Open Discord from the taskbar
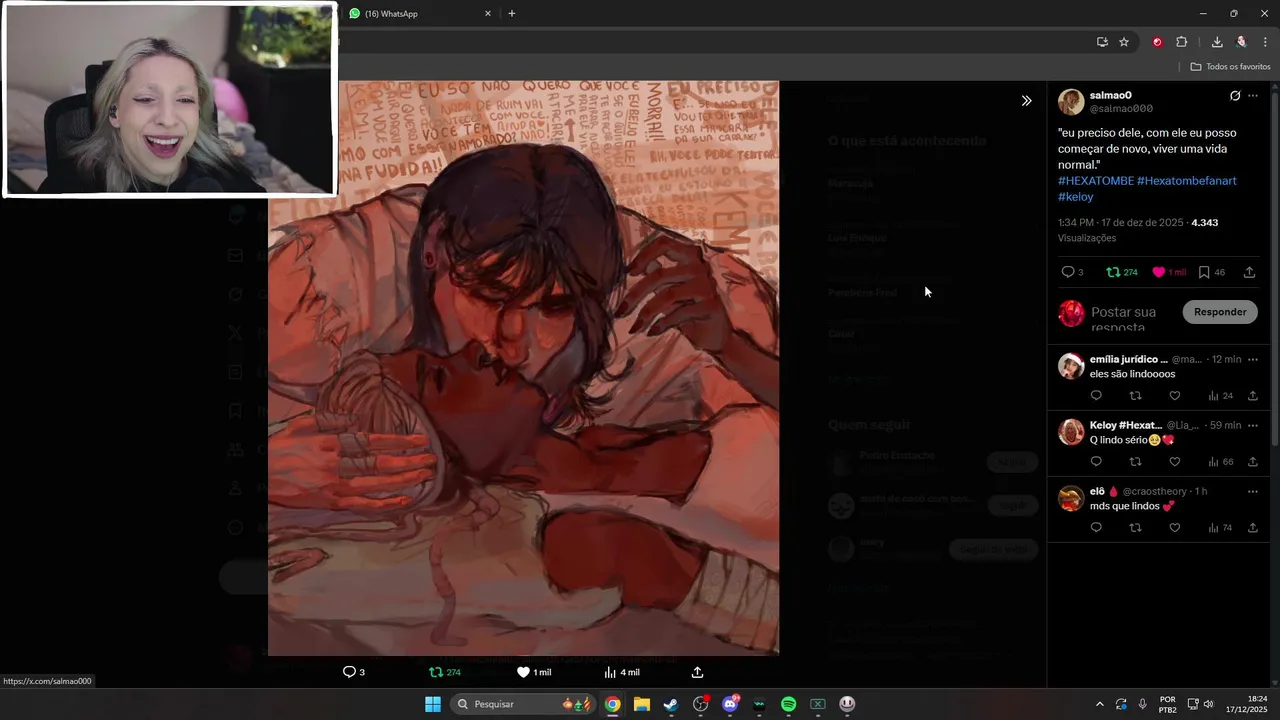This screenshot has height=720, width=1280. coord(730,704)
